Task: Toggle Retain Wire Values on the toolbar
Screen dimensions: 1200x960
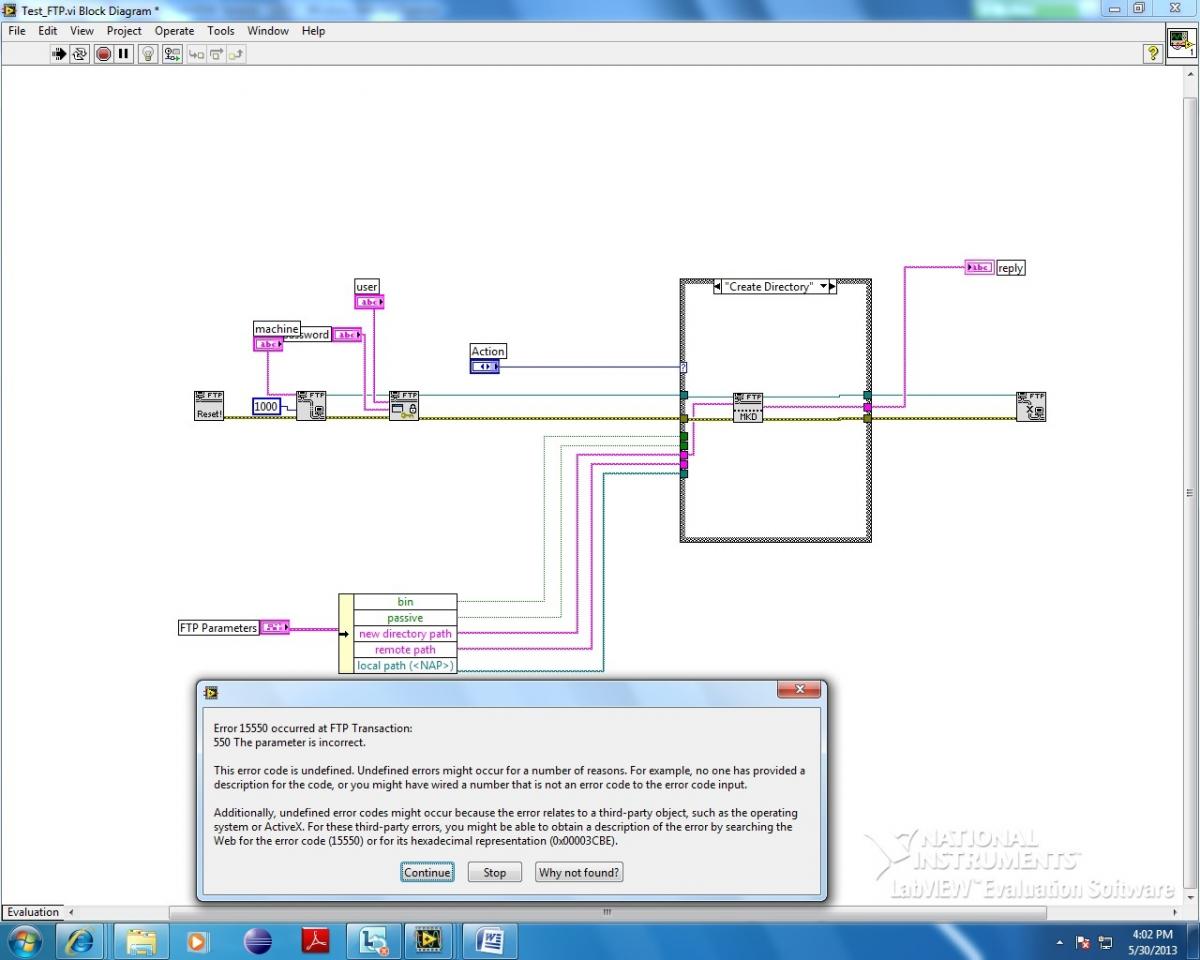Action: click(x=171, y=54)
